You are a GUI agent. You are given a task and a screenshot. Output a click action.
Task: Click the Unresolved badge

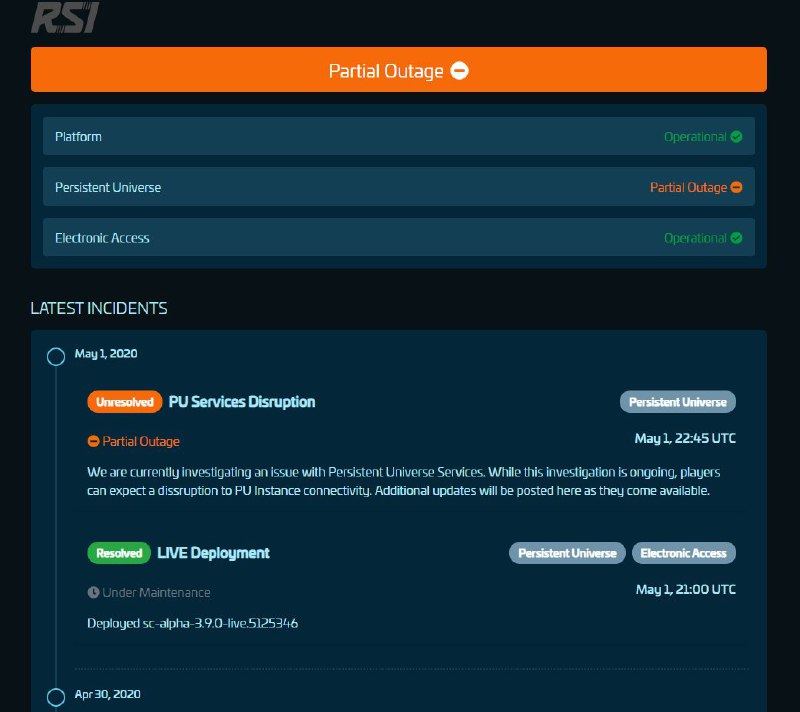tap(124, 401)
